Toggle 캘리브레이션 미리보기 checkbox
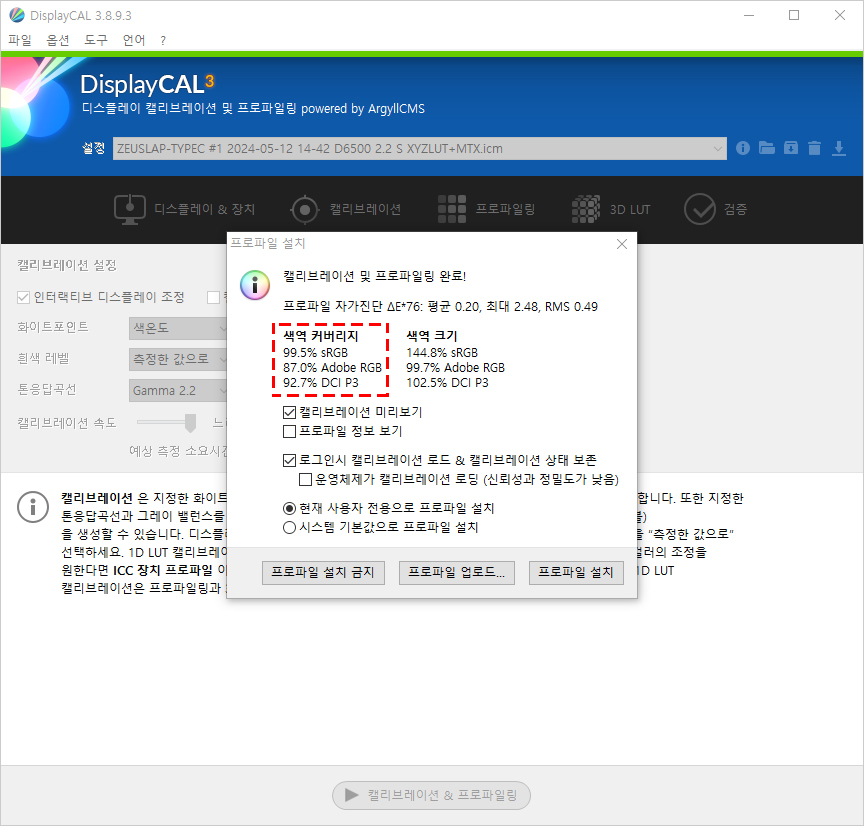This screenshot has height=826, width=864. (289, 412)
